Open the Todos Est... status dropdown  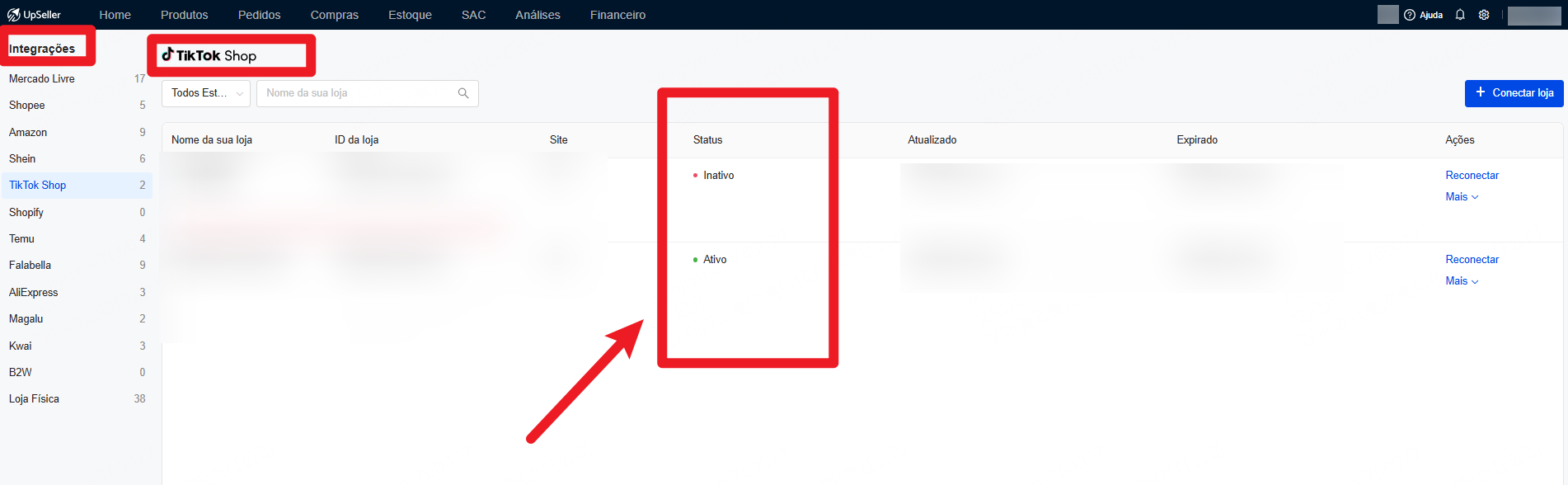click(206, 93)
